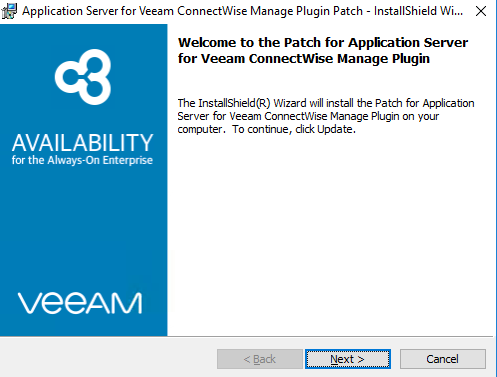This screenshot has width=497, height=377.
Task: Click the installer icon in the title bar
Action: [x=9, y=11]
